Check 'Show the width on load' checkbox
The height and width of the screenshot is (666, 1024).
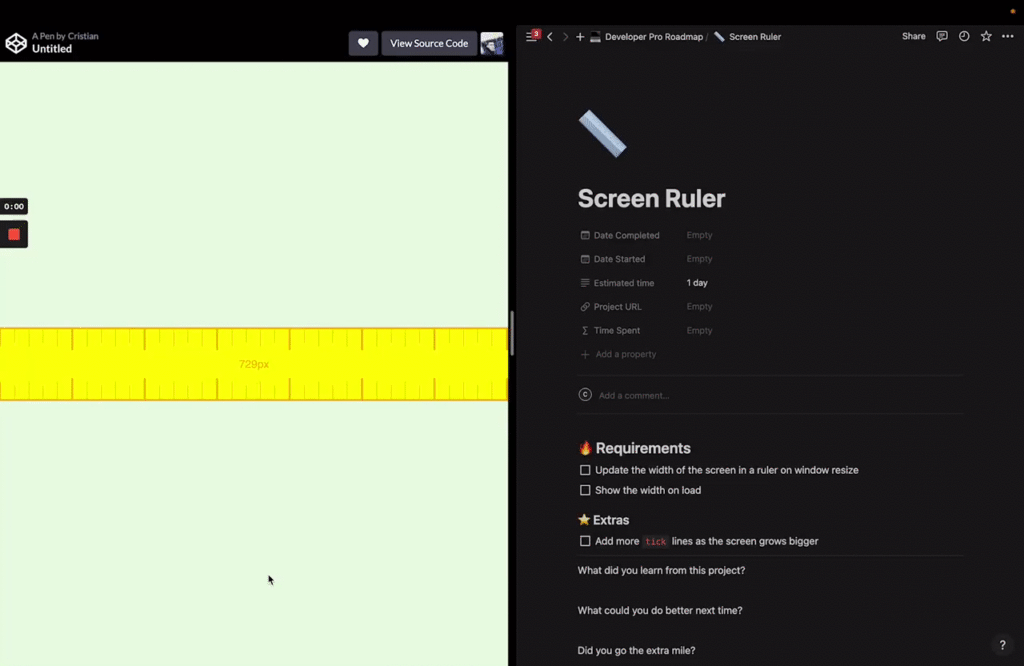coord(585,490)
